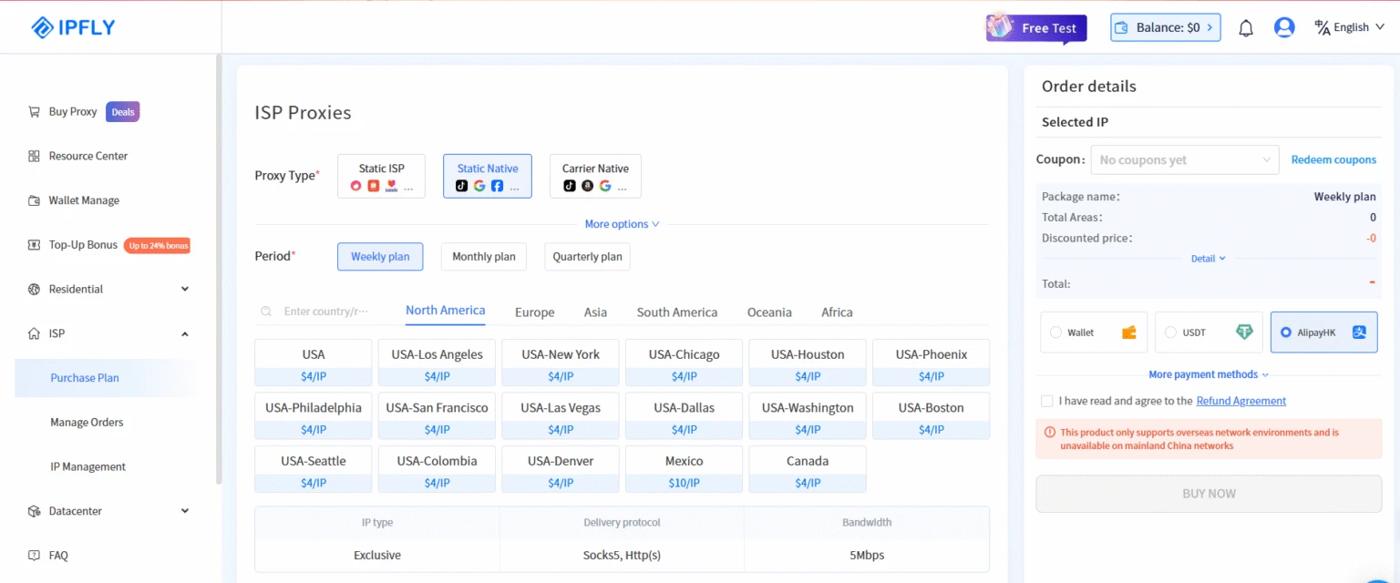Choose the Monthly plan period
This screenshot has height=583, width=1400.
pyautogui.click(x=484, y=257)
